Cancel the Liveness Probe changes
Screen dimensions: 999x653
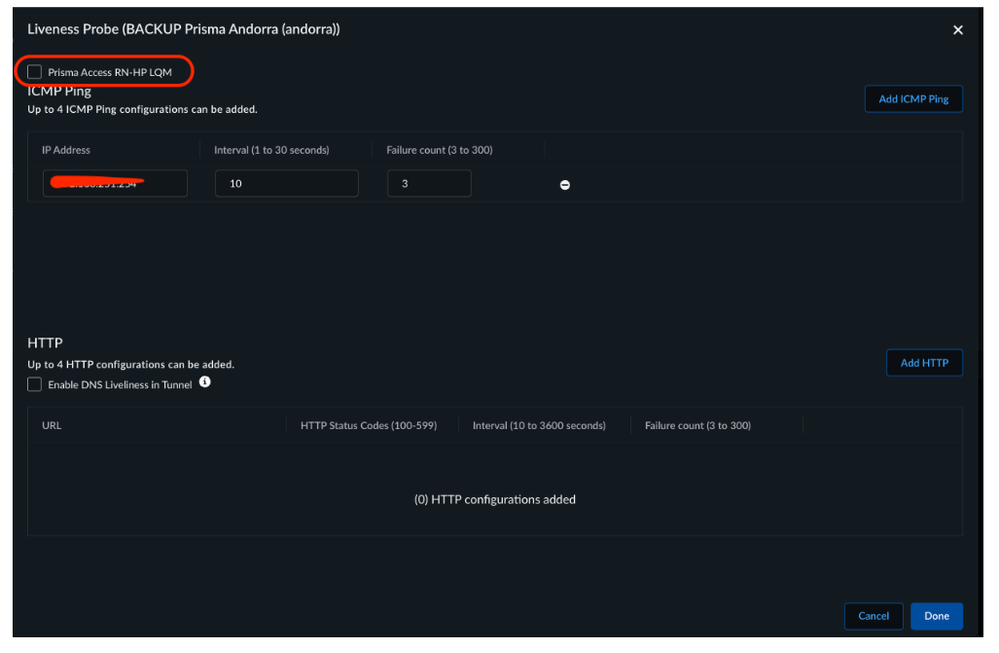[873, 616]
